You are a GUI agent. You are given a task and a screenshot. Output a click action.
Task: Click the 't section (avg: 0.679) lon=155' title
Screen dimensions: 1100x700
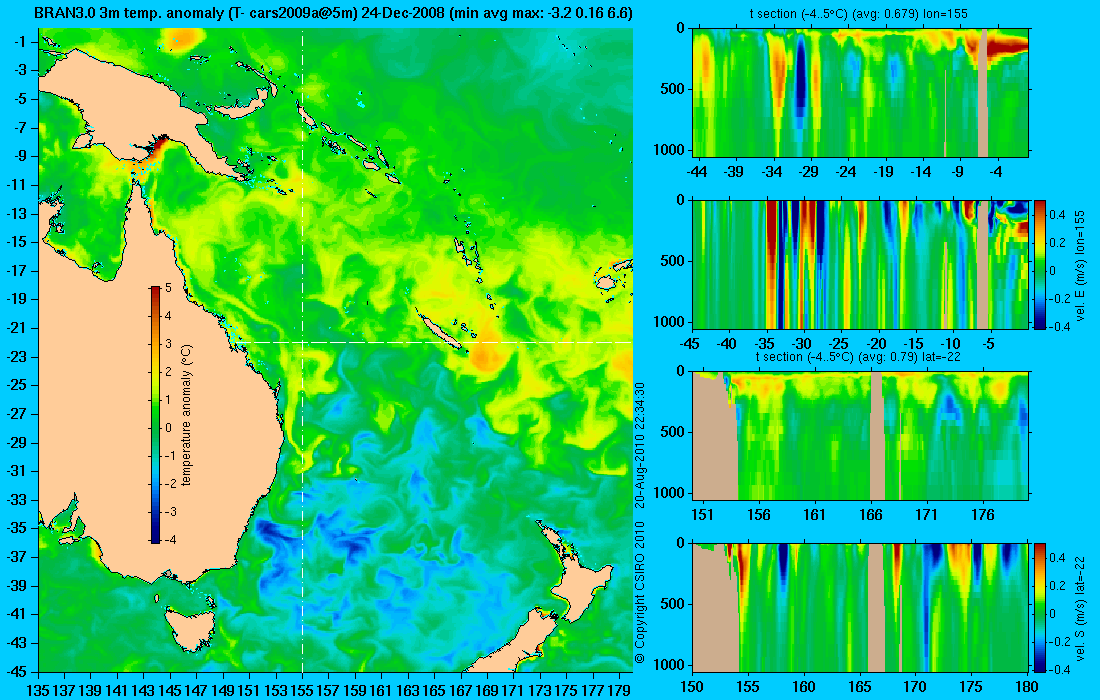point(860,14)
